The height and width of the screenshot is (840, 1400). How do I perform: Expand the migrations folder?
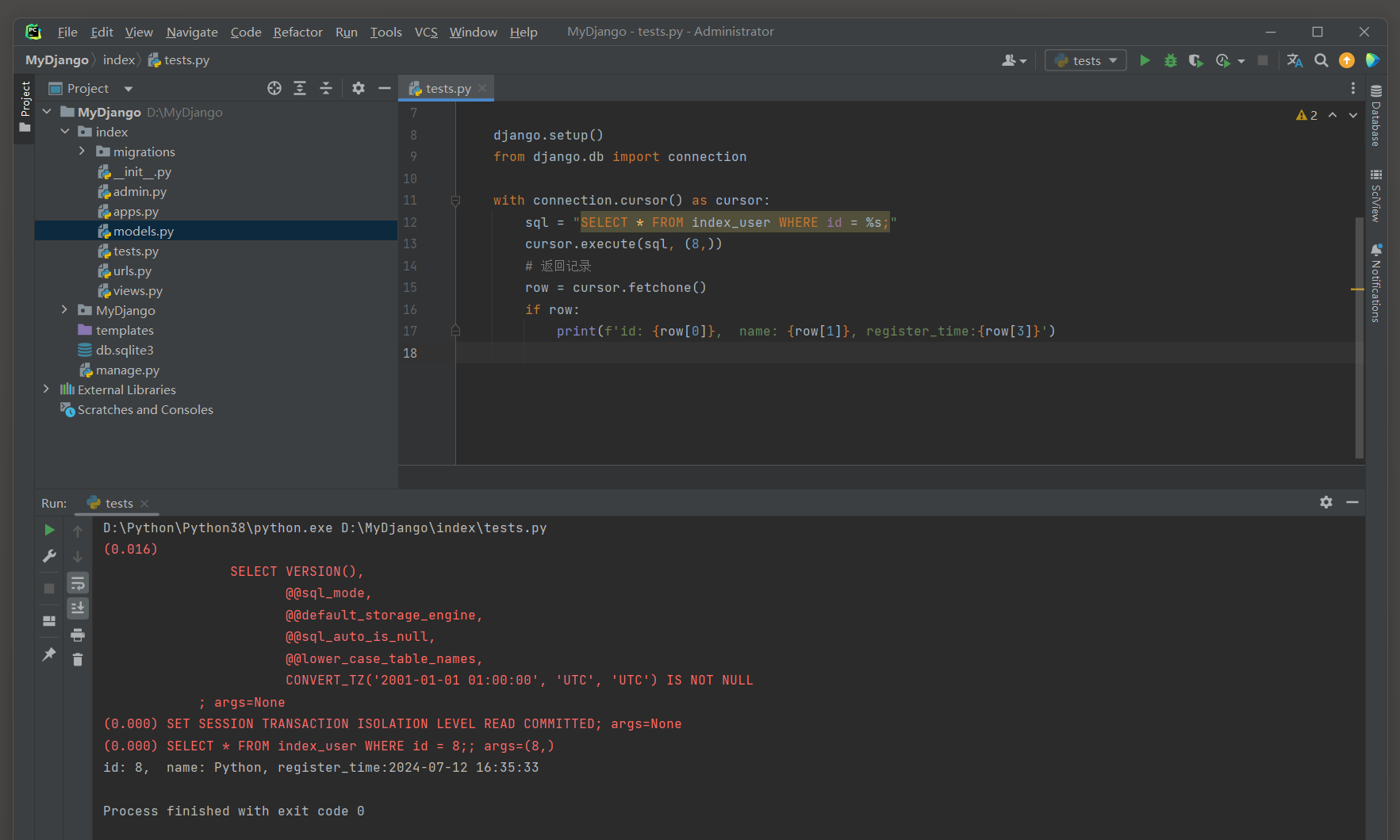pyautogui.click(x=82, y=151)
